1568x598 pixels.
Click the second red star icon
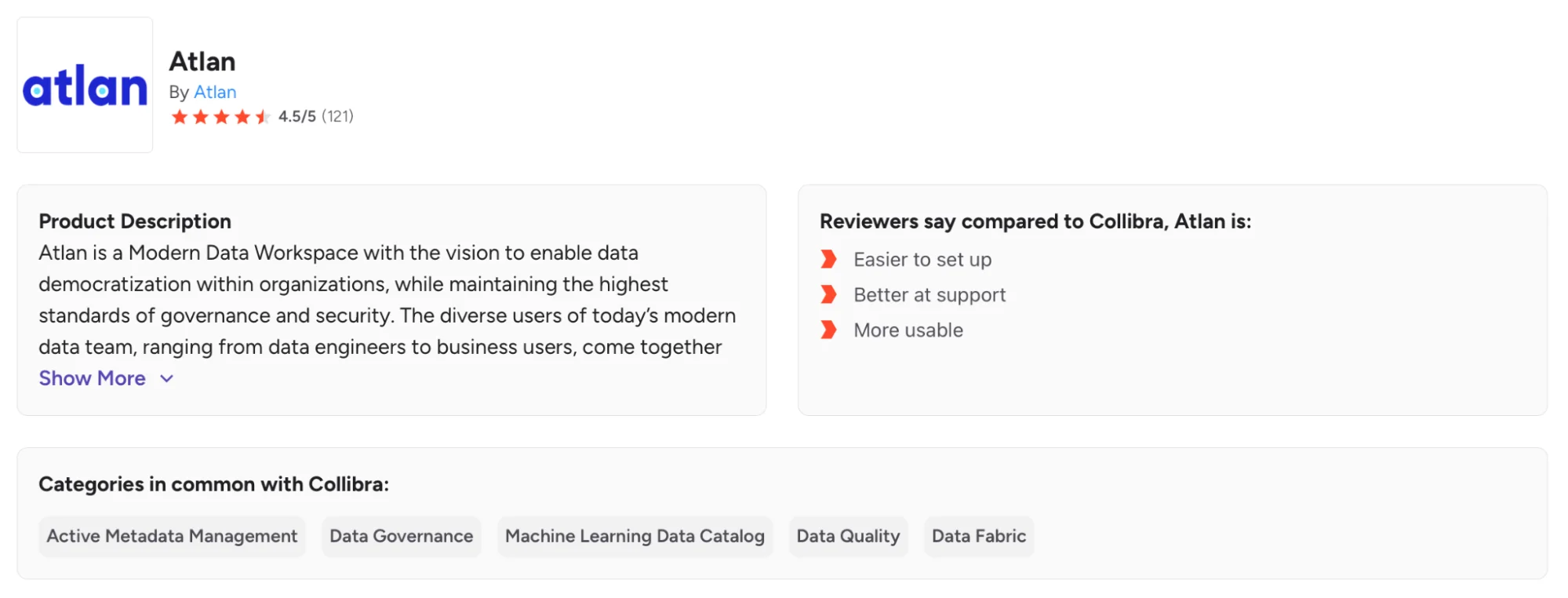pos(202,116)
